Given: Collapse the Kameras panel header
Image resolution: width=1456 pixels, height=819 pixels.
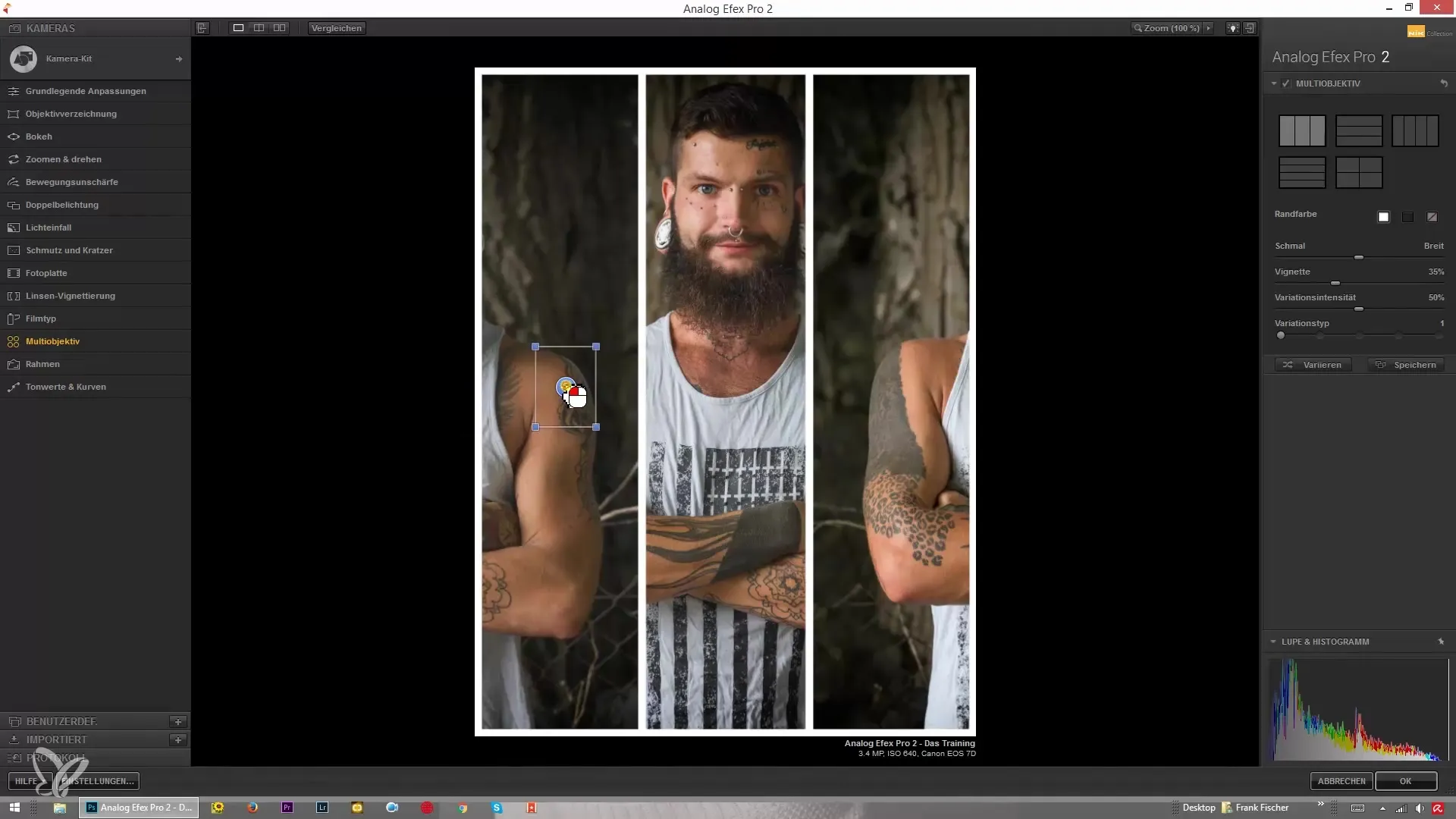Looking at the screenshot, I should coord(96,28).
